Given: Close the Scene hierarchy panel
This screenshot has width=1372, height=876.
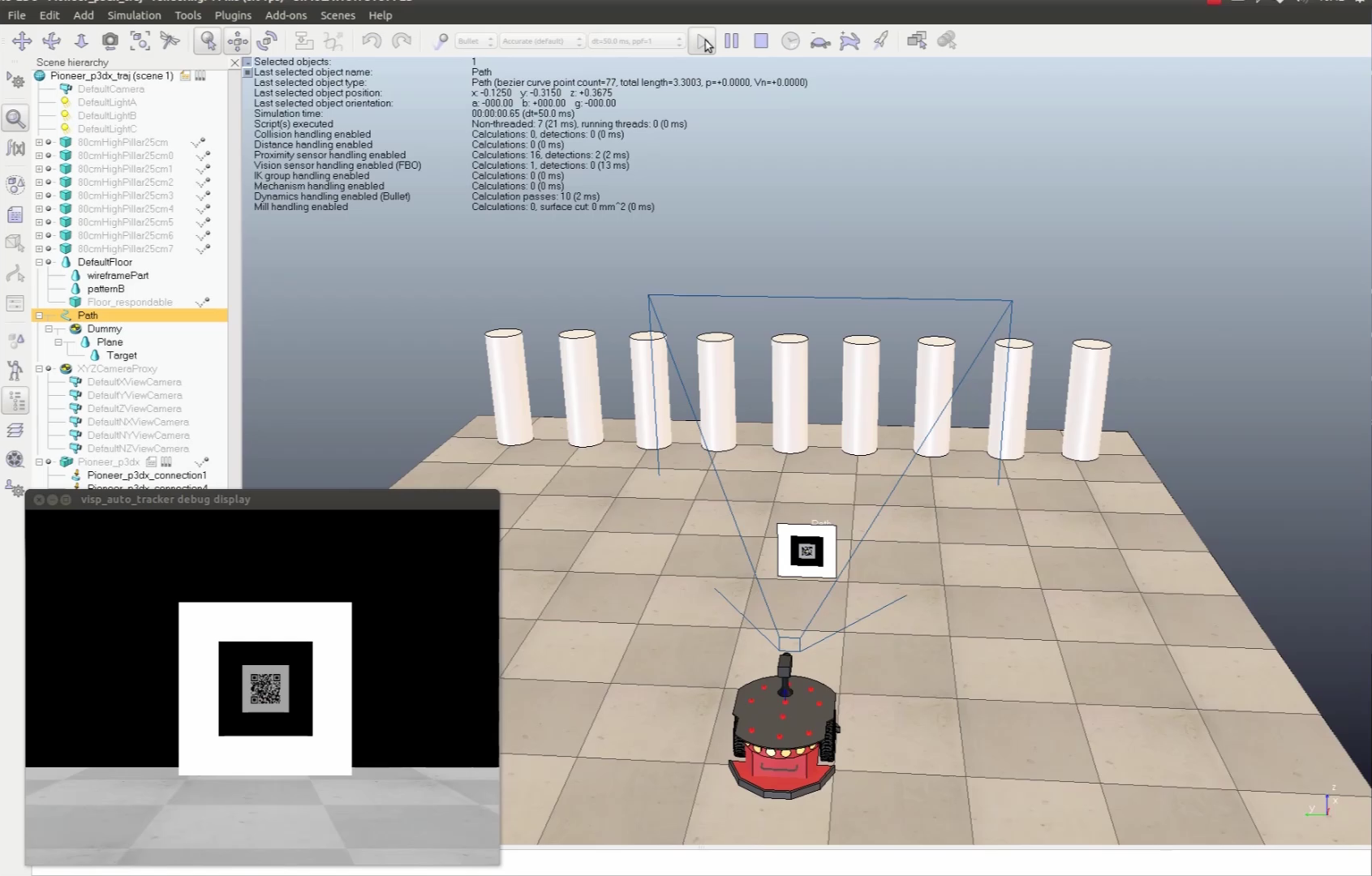Looking at the screenshot, I should point(234,62).
